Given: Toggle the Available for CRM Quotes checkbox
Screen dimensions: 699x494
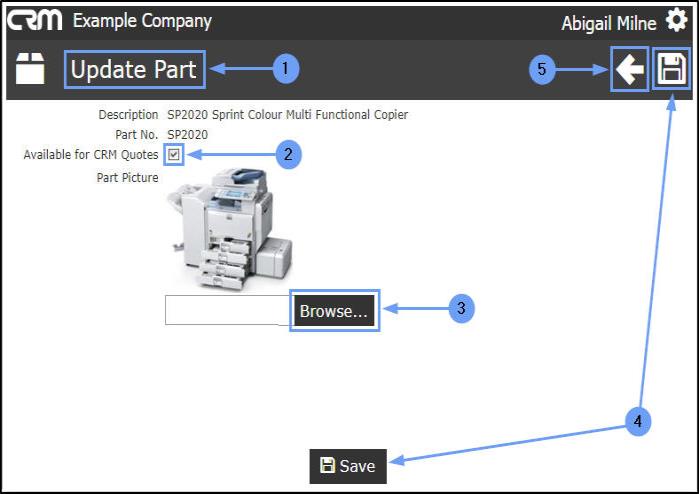Looking at the screenshot, I should coord(174,154).
